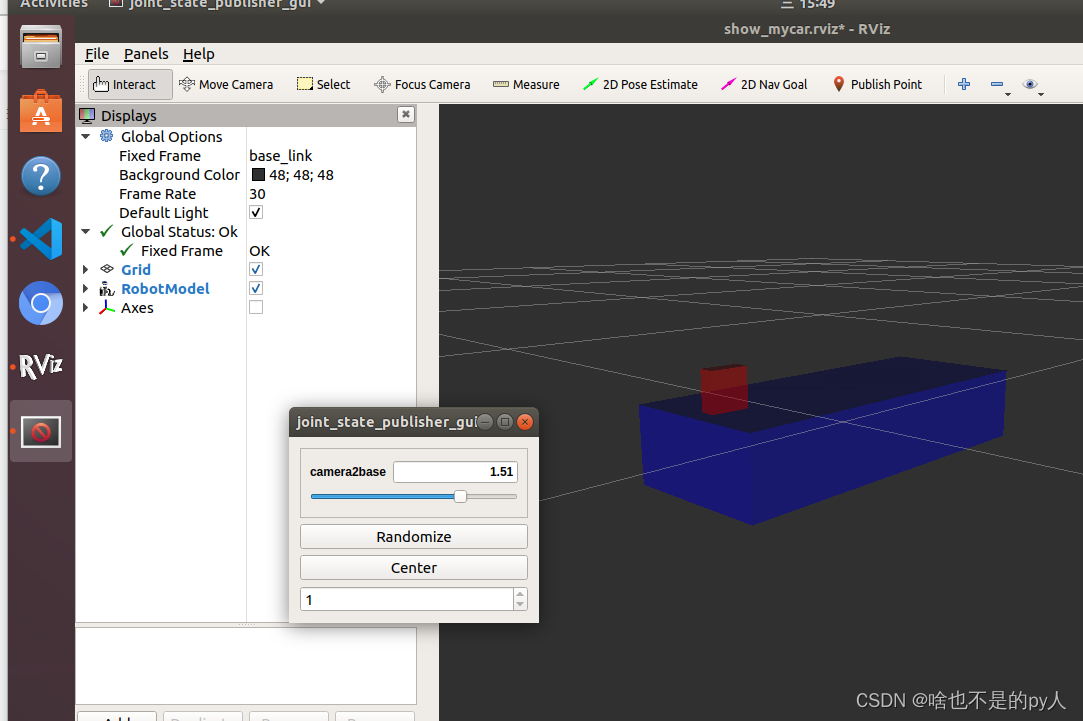Enable the Axes display checkbox
The image size is (1083, 721).
[256, 307]
